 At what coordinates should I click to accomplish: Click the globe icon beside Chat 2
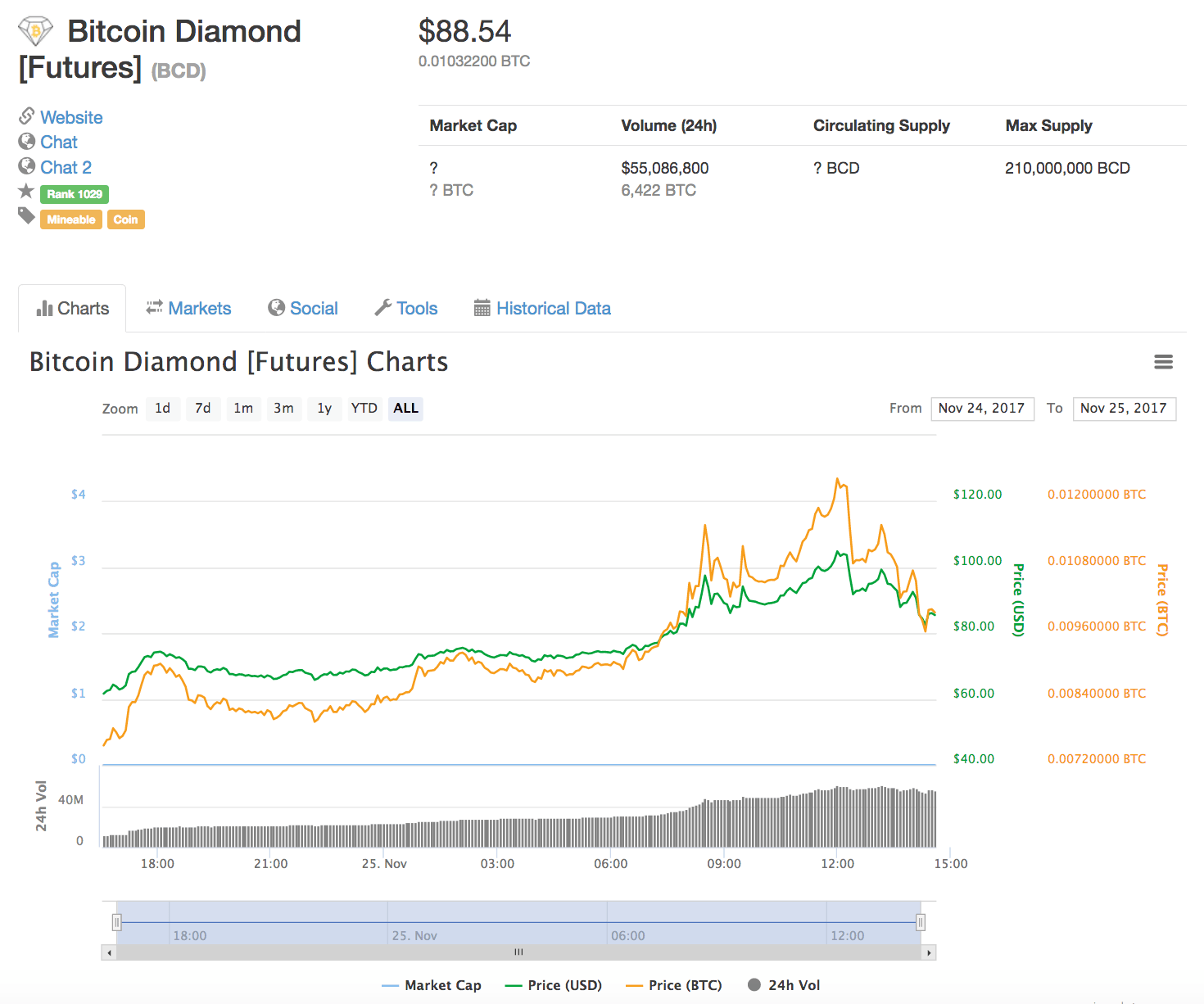tap(27, 166)
